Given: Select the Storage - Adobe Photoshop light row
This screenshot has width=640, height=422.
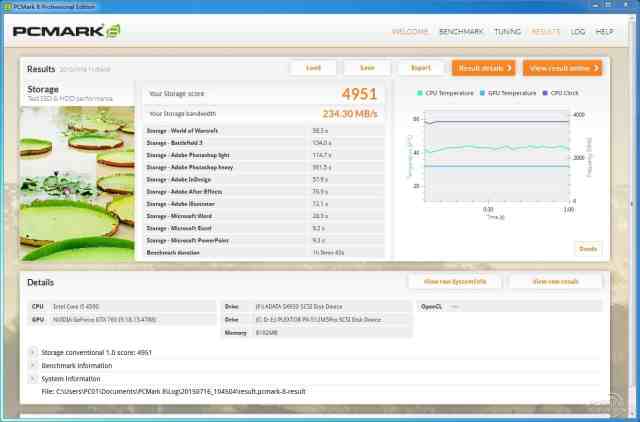Looking at the screenshot, I should [x=264, y=155].
